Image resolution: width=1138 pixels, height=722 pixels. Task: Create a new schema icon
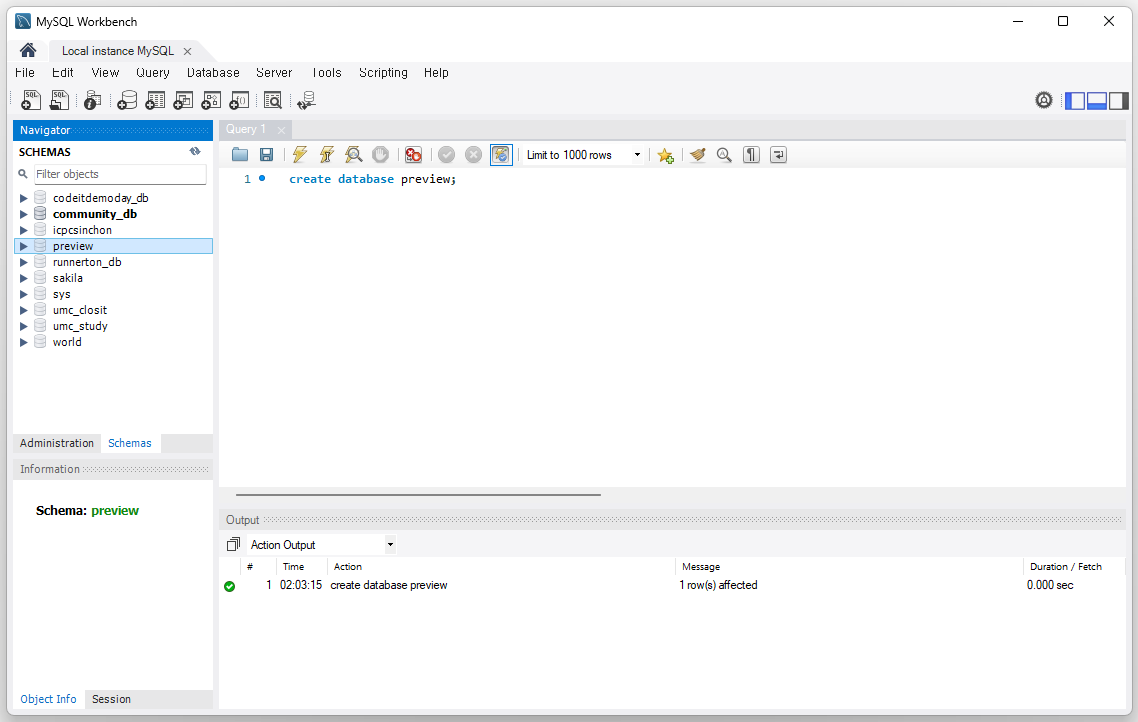pyautogui.click(x=127, y=100)
